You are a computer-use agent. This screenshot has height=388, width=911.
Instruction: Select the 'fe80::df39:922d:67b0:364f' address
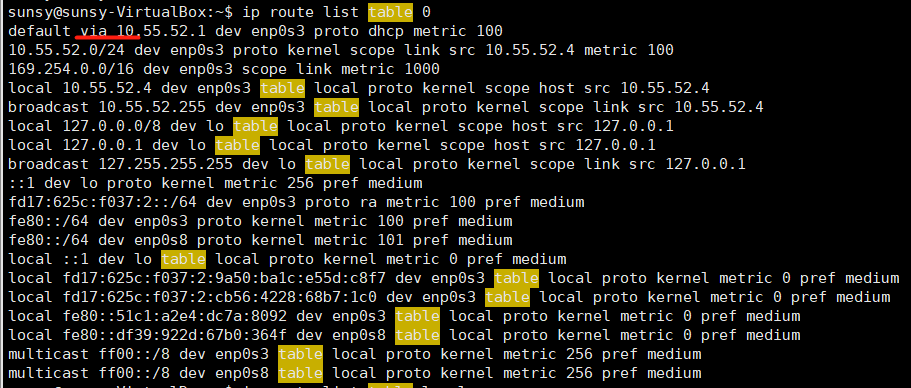point(175,335)
